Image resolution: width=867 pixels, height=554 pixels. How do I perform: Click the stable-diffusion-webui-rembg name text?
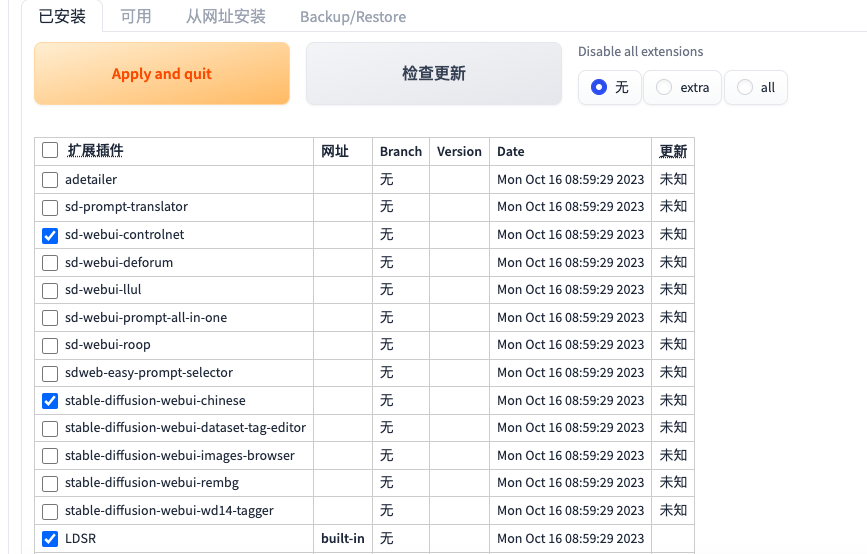152,483
